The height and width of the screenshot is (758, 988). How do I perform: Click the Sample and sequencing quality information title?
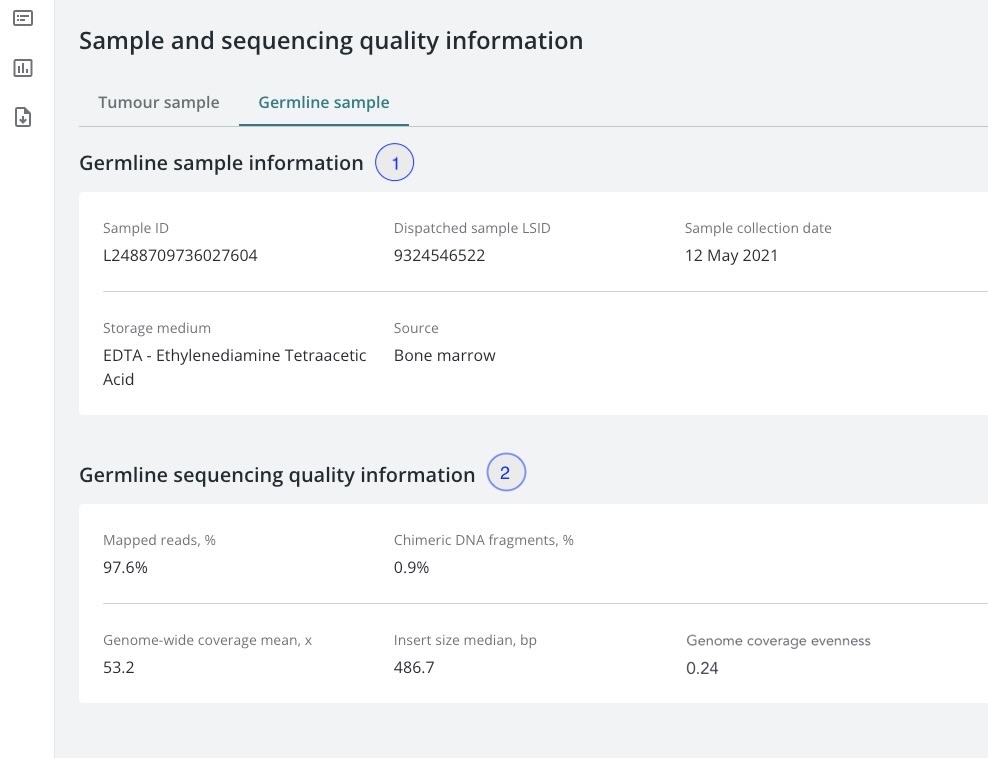pyautogui.click(x=330, y=41)
